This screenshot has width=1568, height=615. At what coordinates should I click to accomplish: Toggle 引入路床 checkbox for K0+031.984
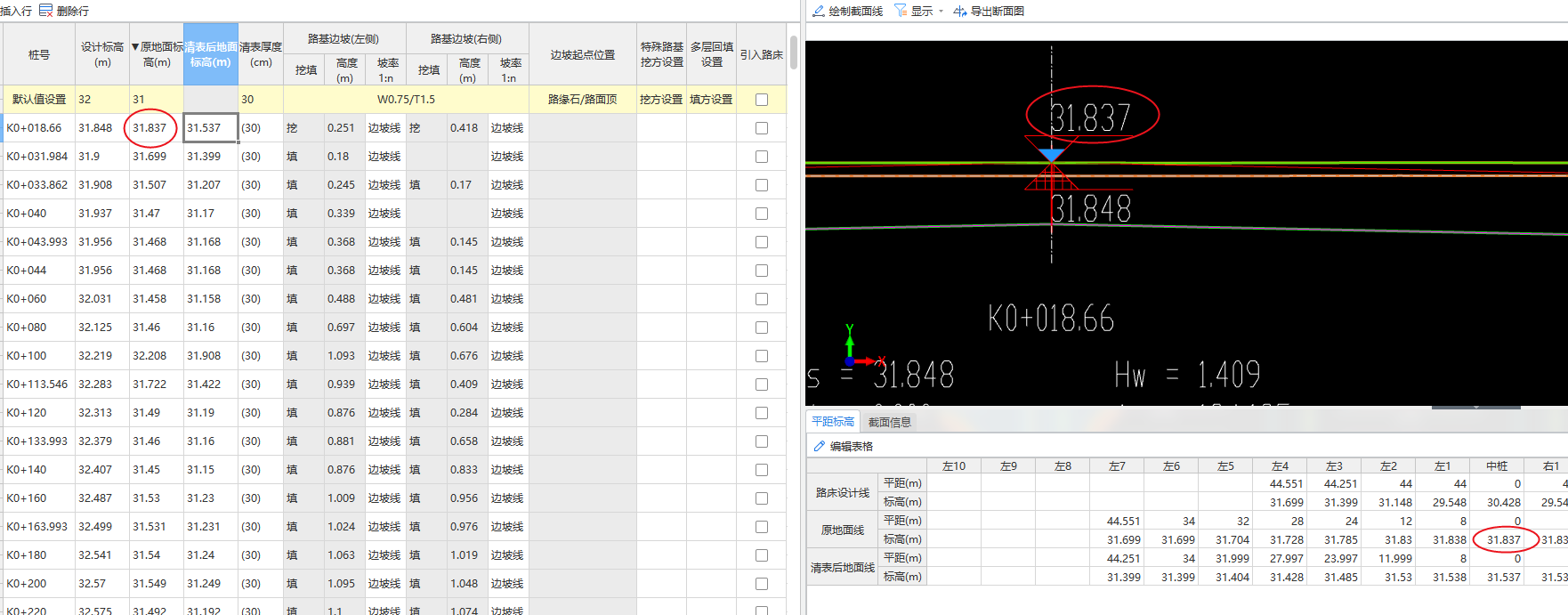(x=762, y=157)
